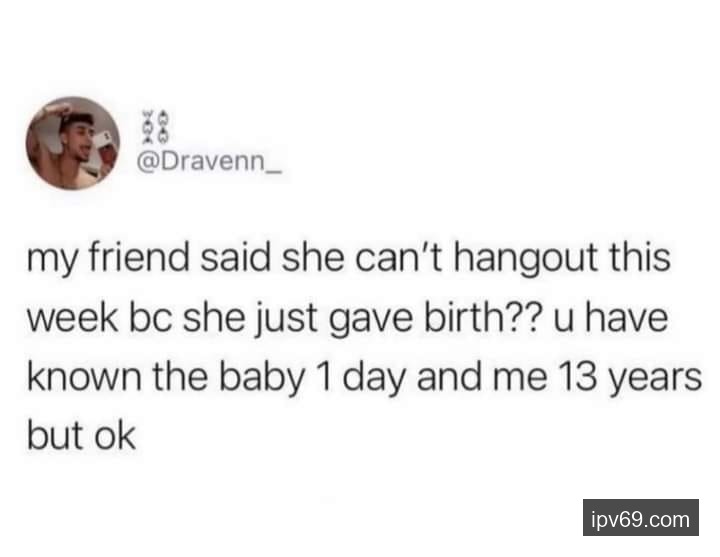Screen dimensions: 720x557
Task: Open the circular profile picture
Action: click(x=73, y=143)
